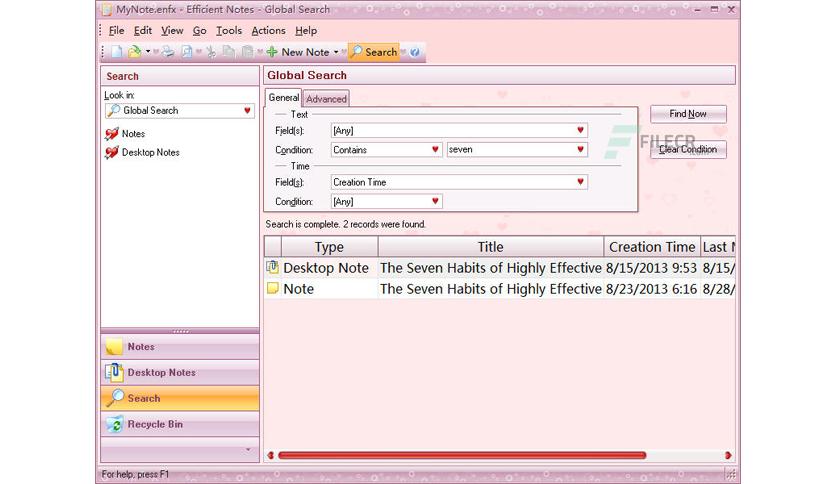Select the Note result row title
The height and width of the screenshot is (484, 836).
(x=491, y=289)
